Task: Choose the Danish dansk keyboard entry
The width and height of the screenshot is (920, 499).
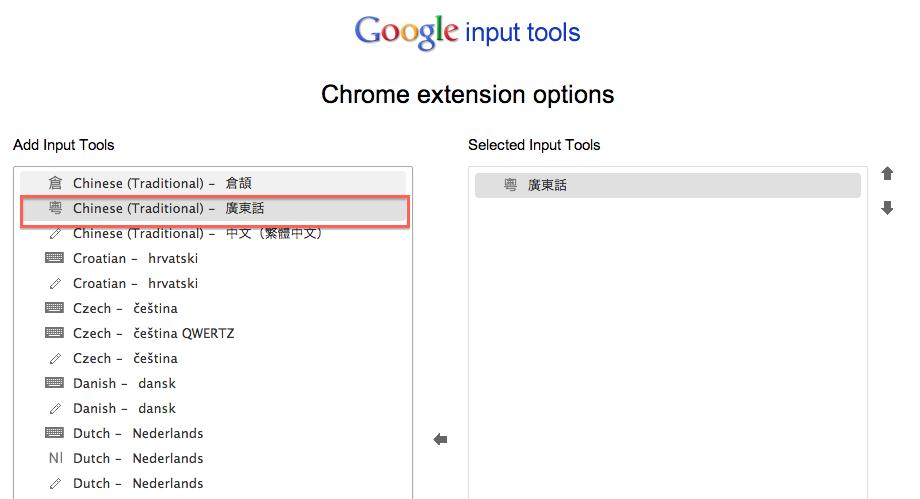Action: [x=124, y=383]
